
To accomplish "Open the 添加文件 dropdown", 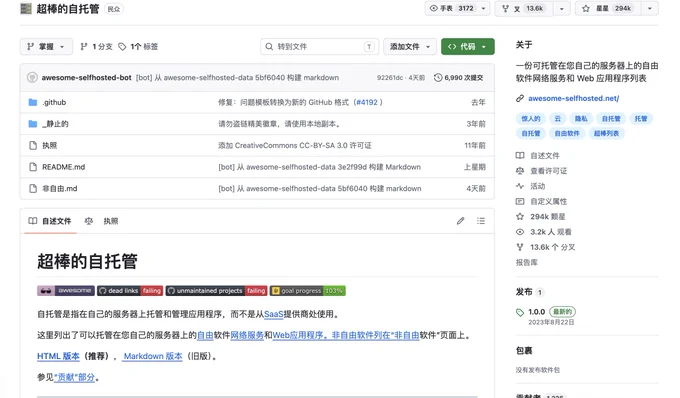I will click(x=409, y=46).
